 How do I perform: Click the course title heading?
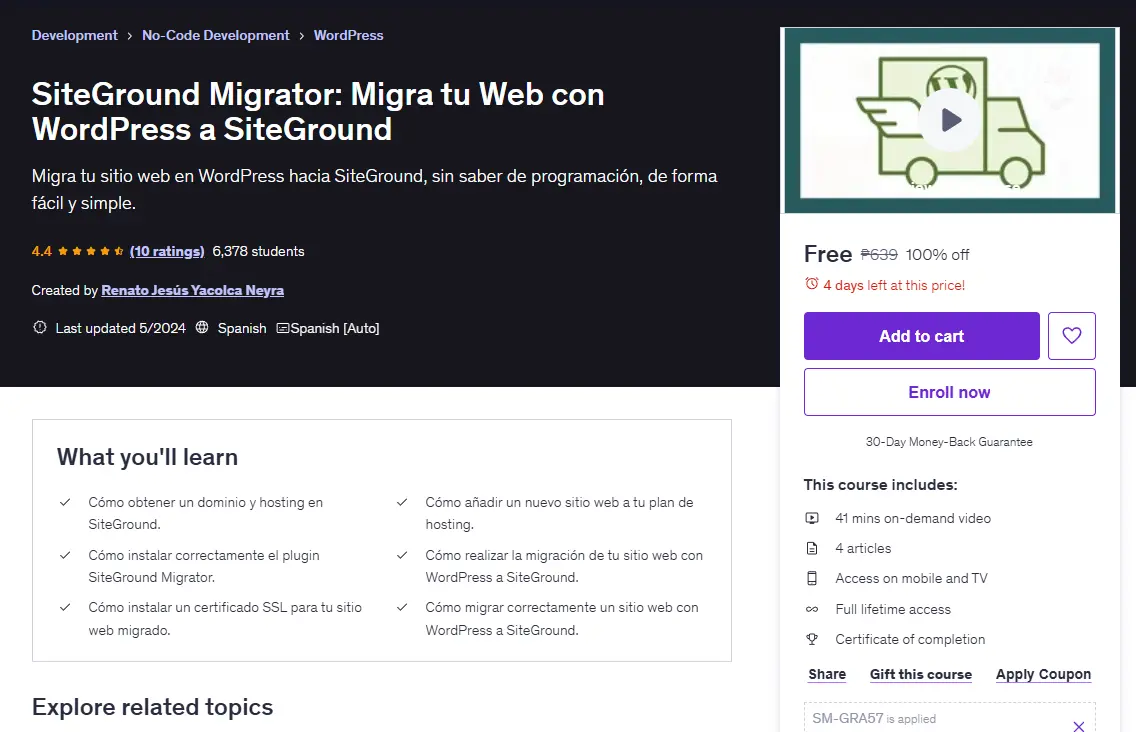(x=318, y=112)
